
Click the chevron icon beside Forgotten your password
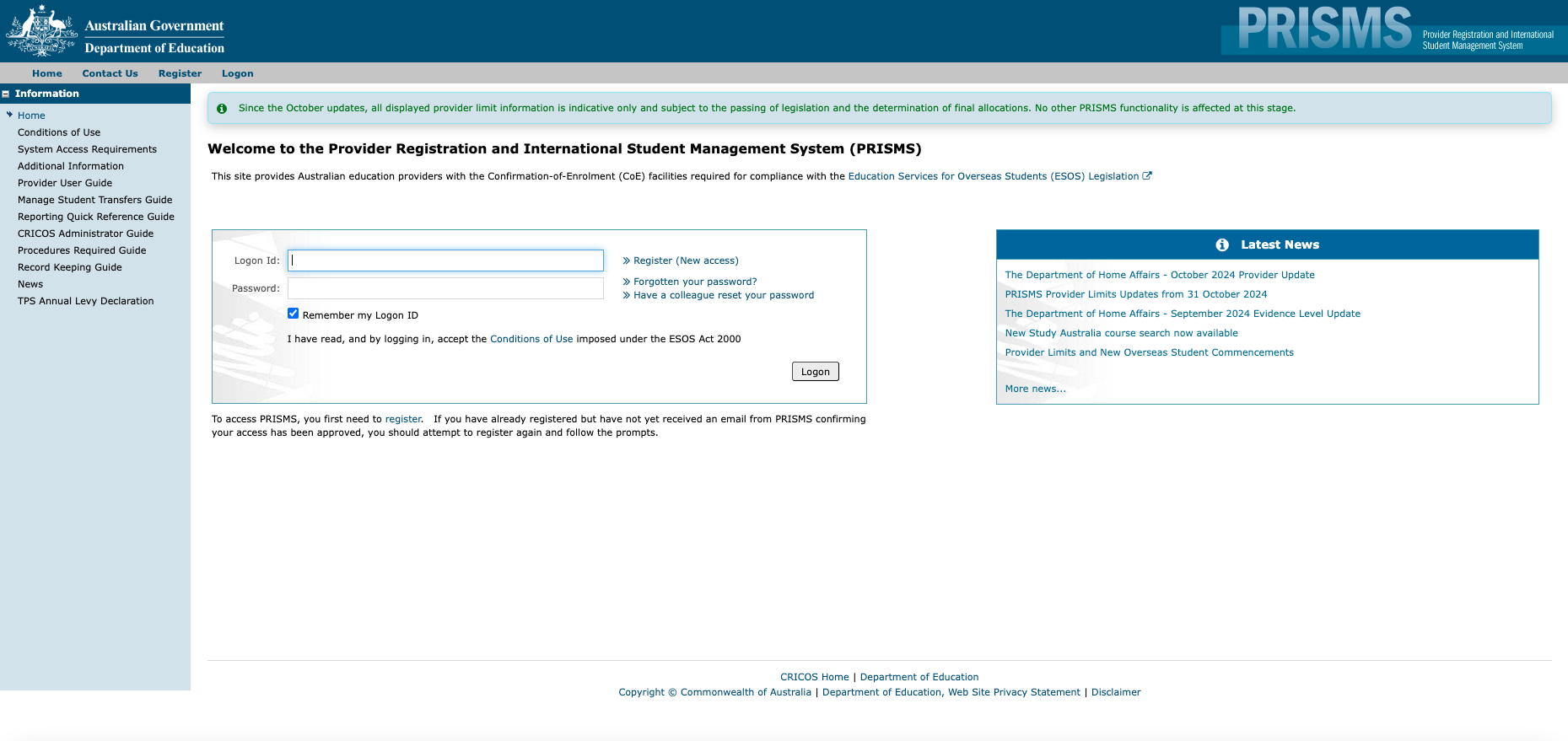(x=627, y=282)
